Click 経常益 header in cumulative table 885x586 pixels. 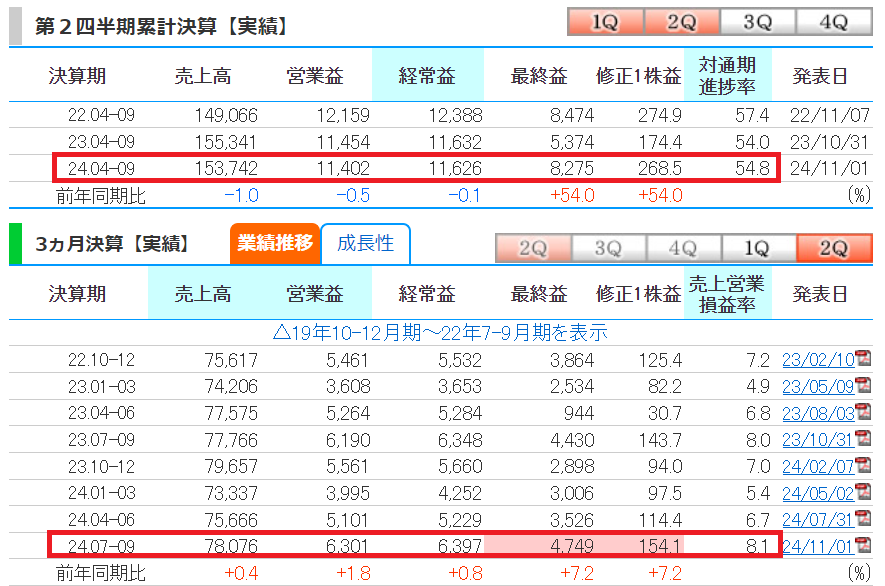pyautogui.click(x=427, y=76)
